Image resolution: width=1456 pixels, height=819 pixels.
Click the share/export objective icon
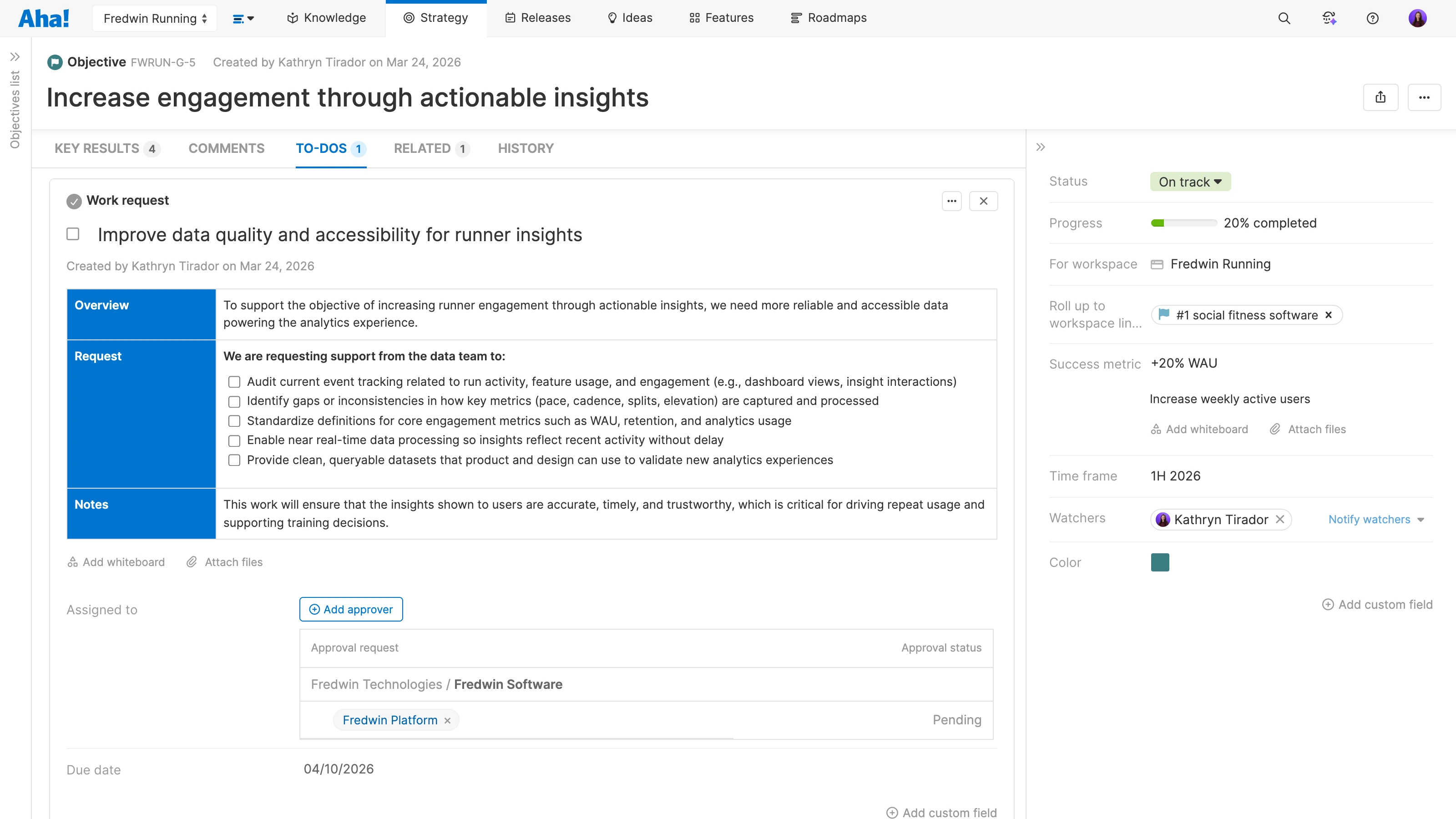pyautogui.click(x=1380, y=97)
